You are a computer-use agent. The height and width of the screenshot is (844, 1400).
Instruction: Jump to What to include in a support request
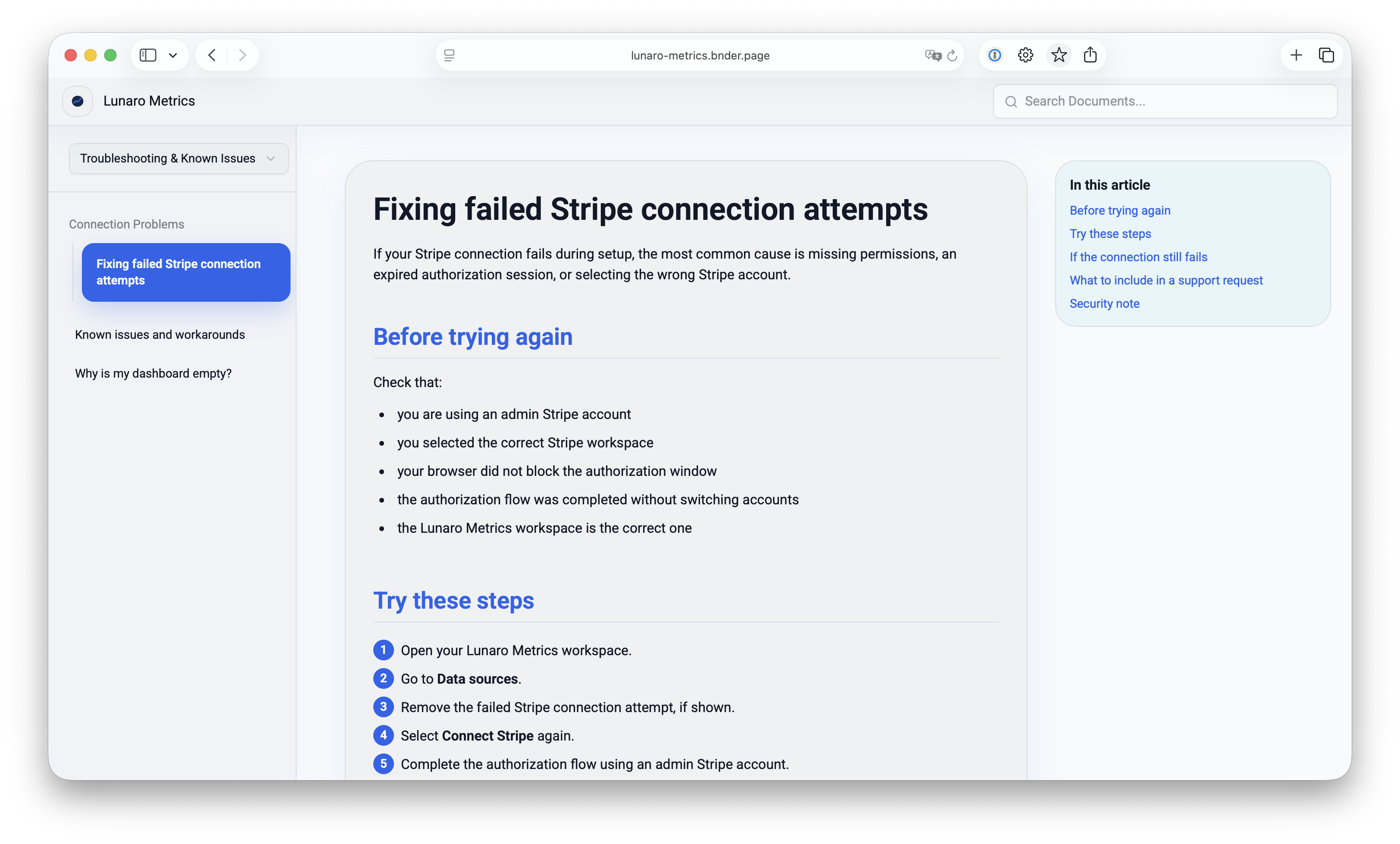pyautogui.click(x=1166, y=280)
